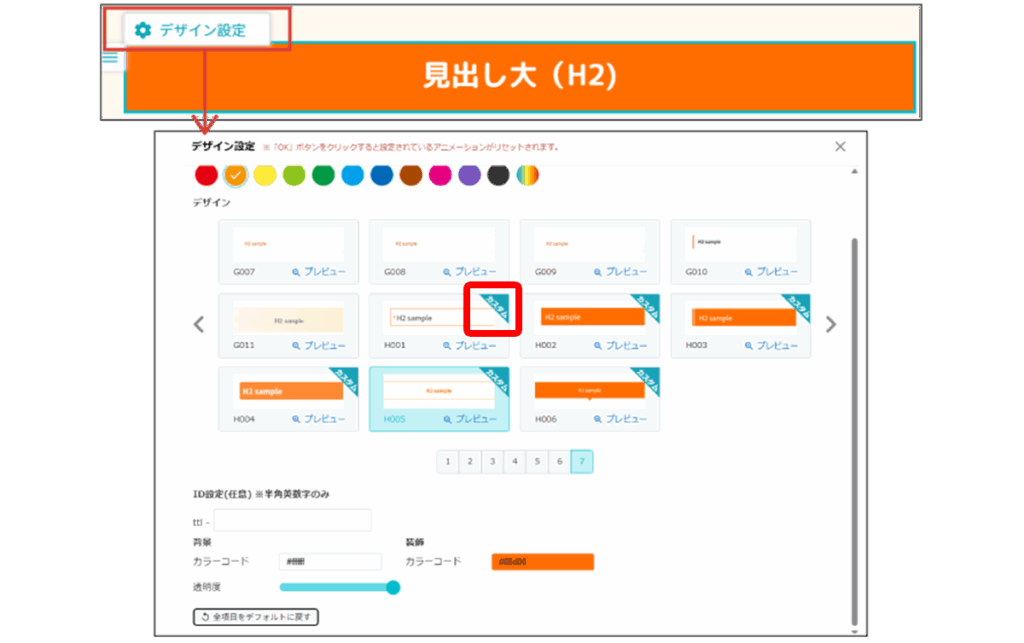
Task: Choose the purple color circle
Action: point(469,176)
